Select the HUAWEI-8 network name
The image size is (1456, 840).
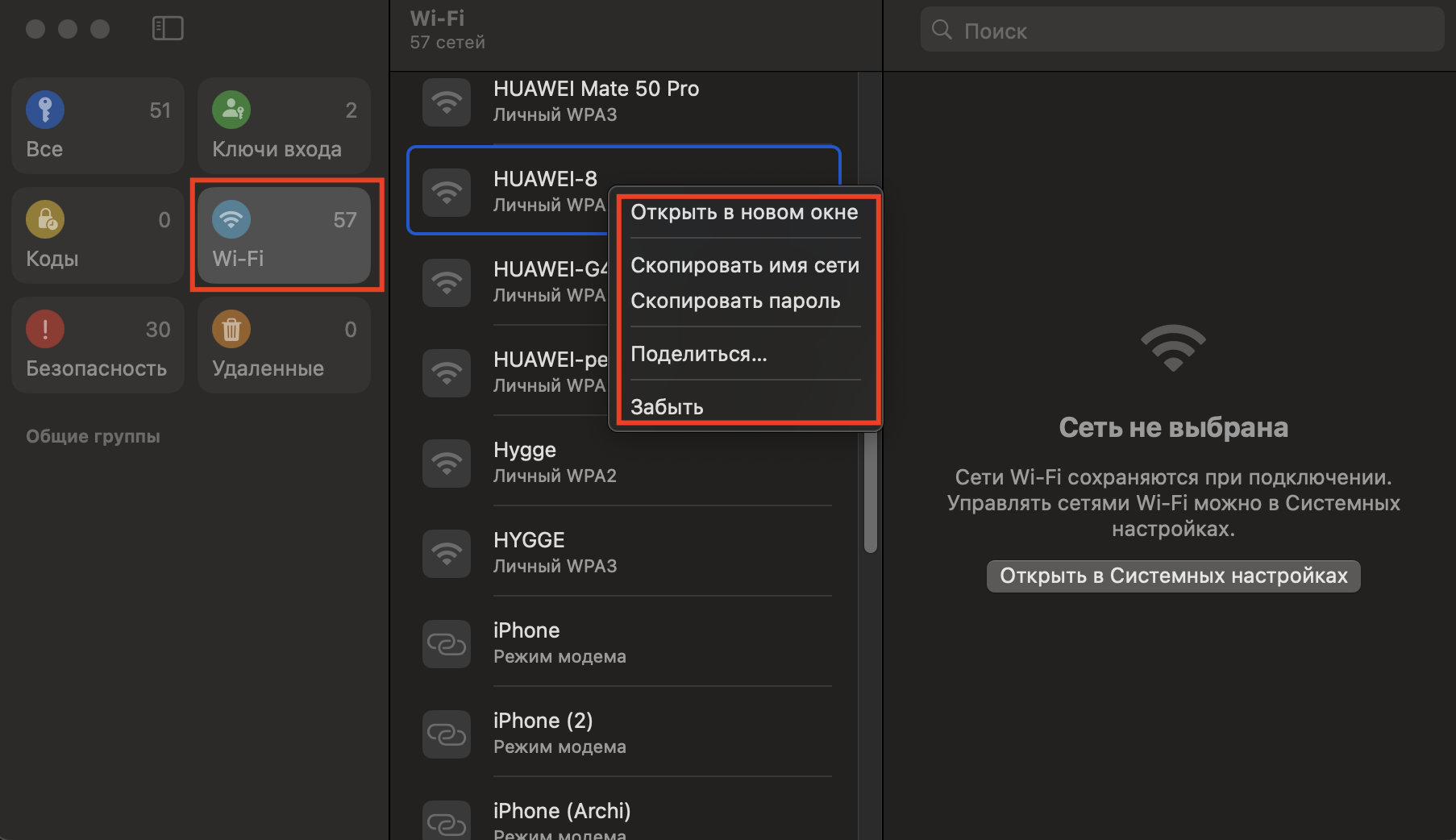click(545, 179)
